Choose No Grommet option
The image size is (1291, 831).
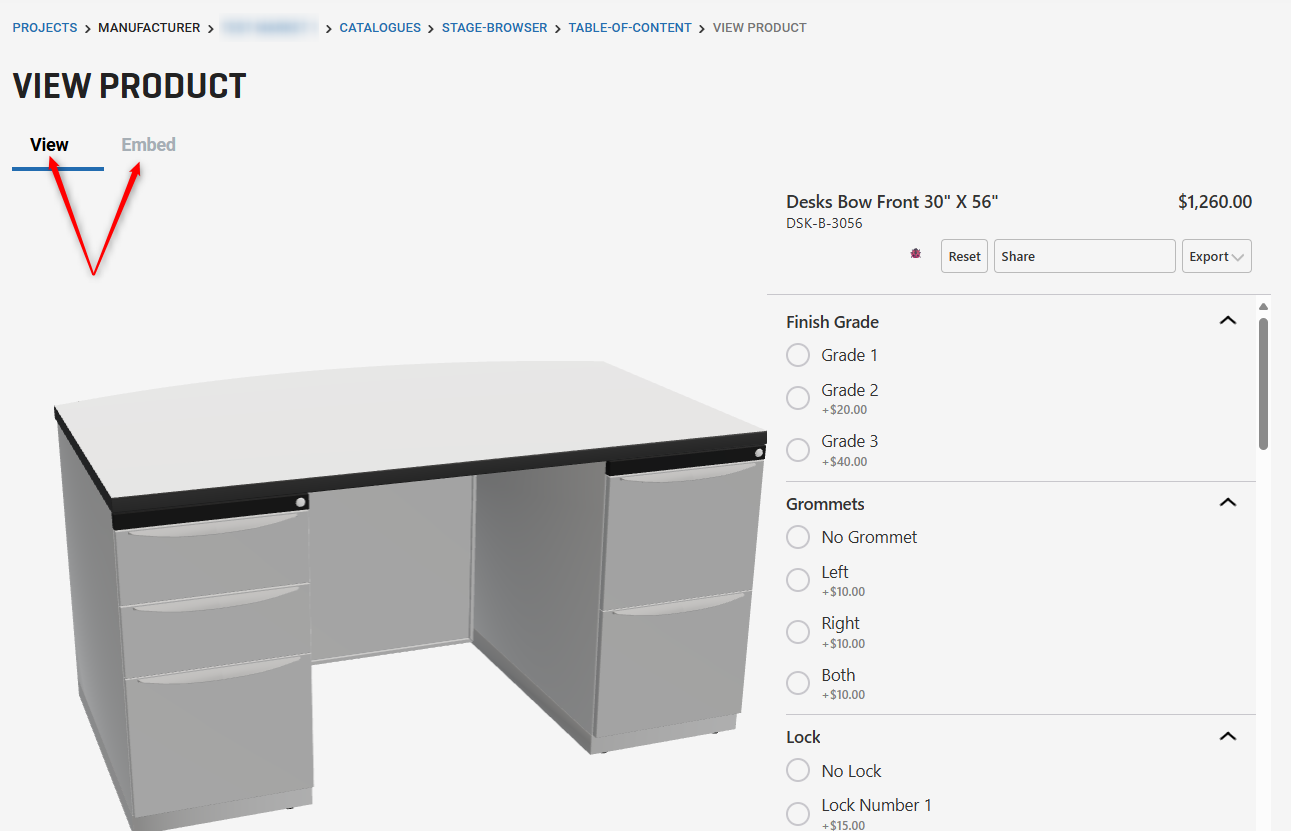pyautogui.click(x=798, y=537)
